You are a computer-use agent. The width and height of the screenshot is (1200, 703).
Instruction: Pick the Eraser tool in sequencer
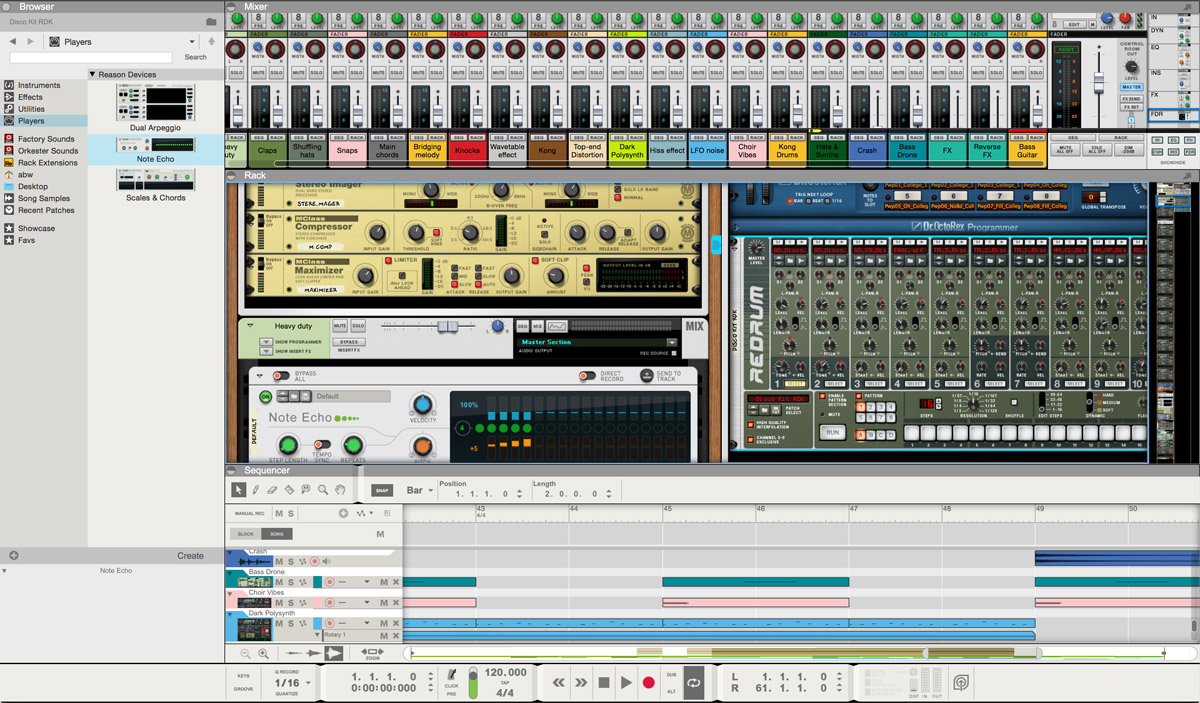pyautogui.click(x=272, y=490)
